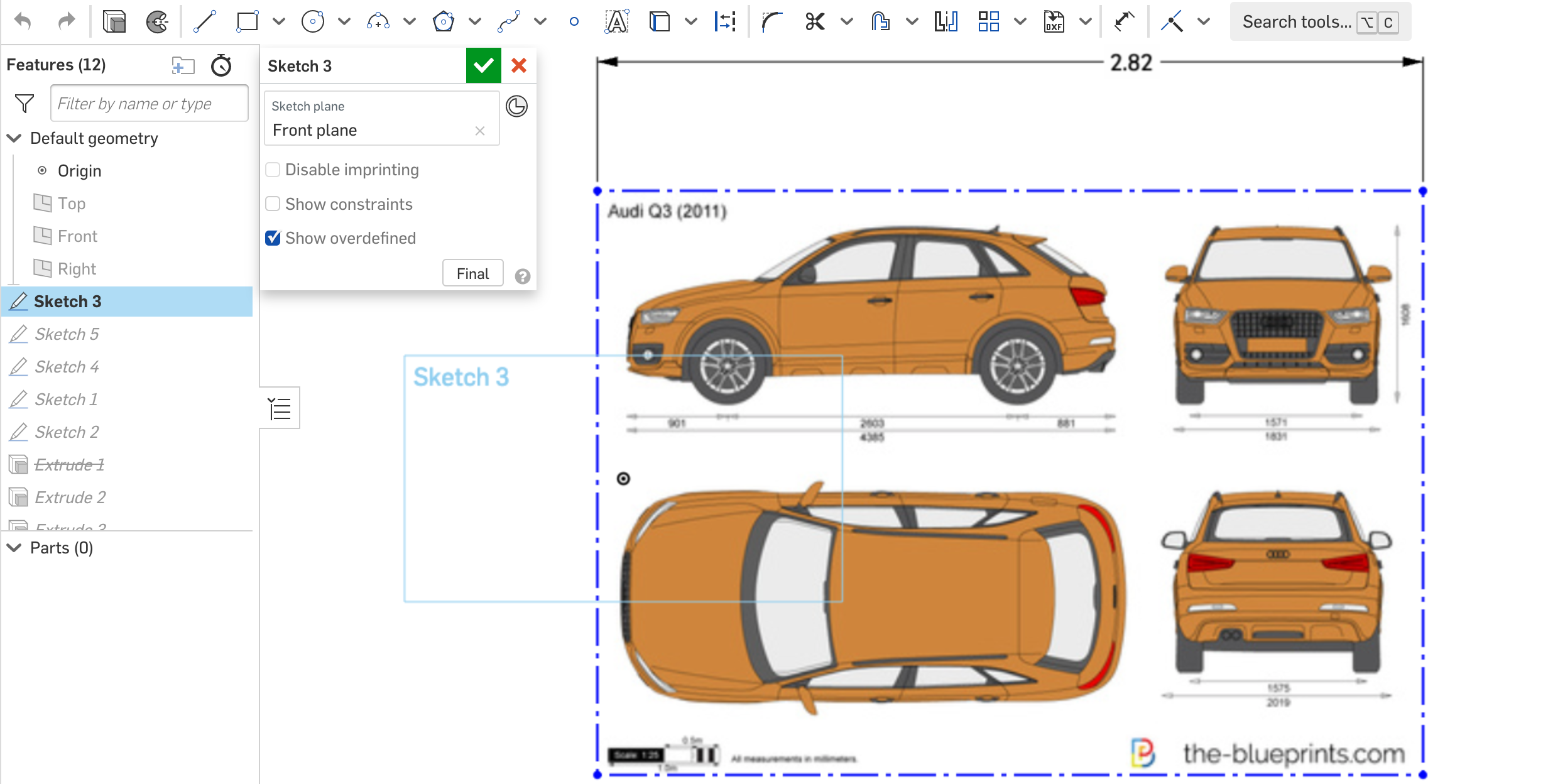Select the Dimension tool
The image size is (1548, 784).
726,21
